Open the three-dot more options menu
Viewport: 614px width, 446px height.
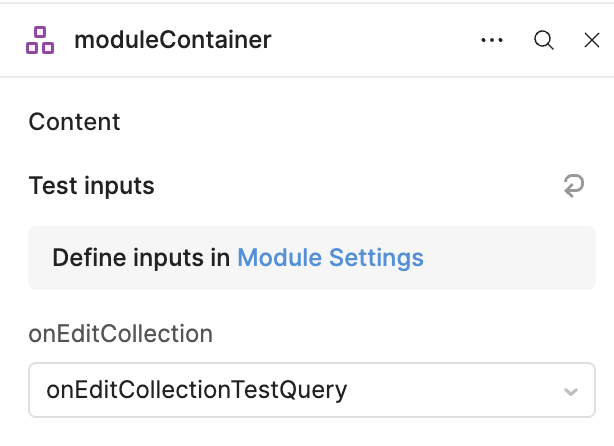point(492,40)
